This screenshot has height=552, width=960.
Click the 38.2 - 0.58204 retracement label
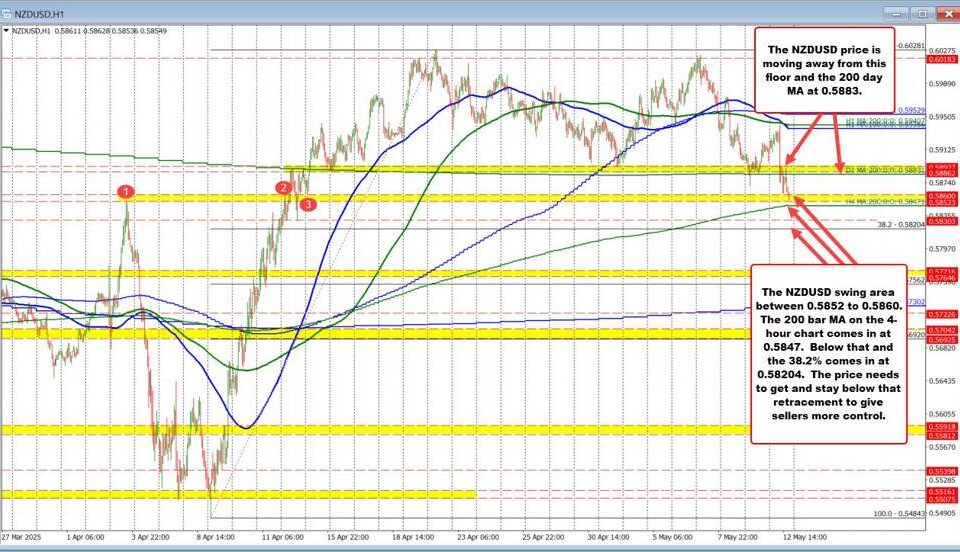[x=901, y=225]
